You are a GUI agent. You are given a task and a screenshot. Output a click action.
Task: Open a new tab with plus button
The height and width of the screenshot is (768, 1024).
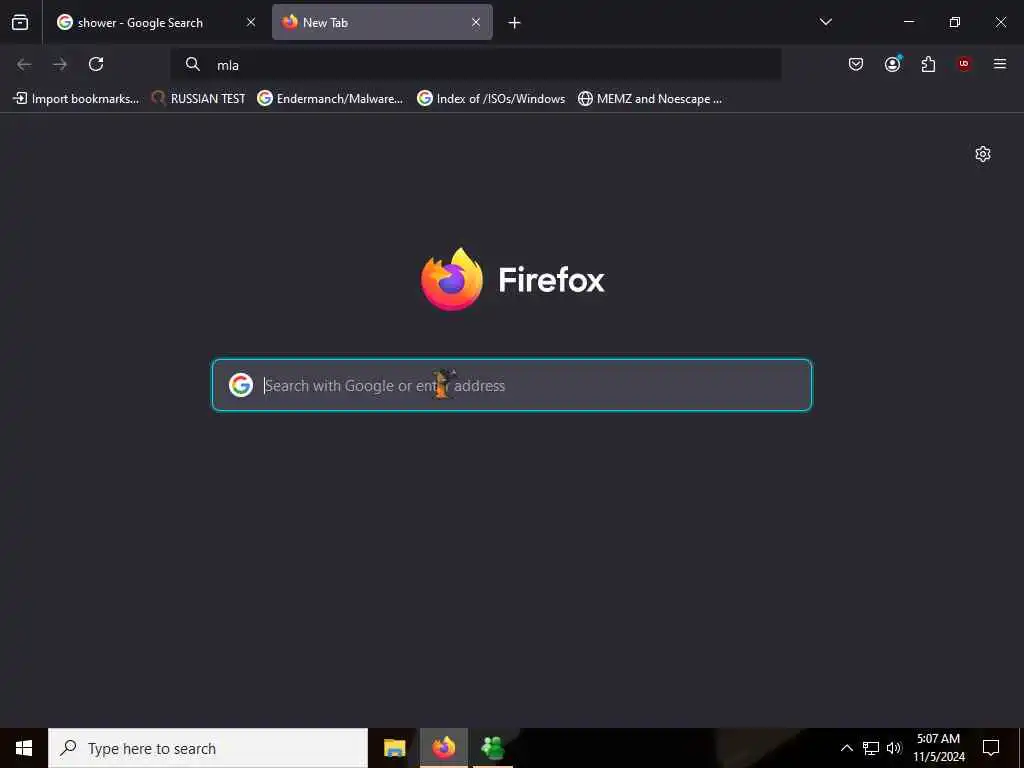tap(515, 23)
